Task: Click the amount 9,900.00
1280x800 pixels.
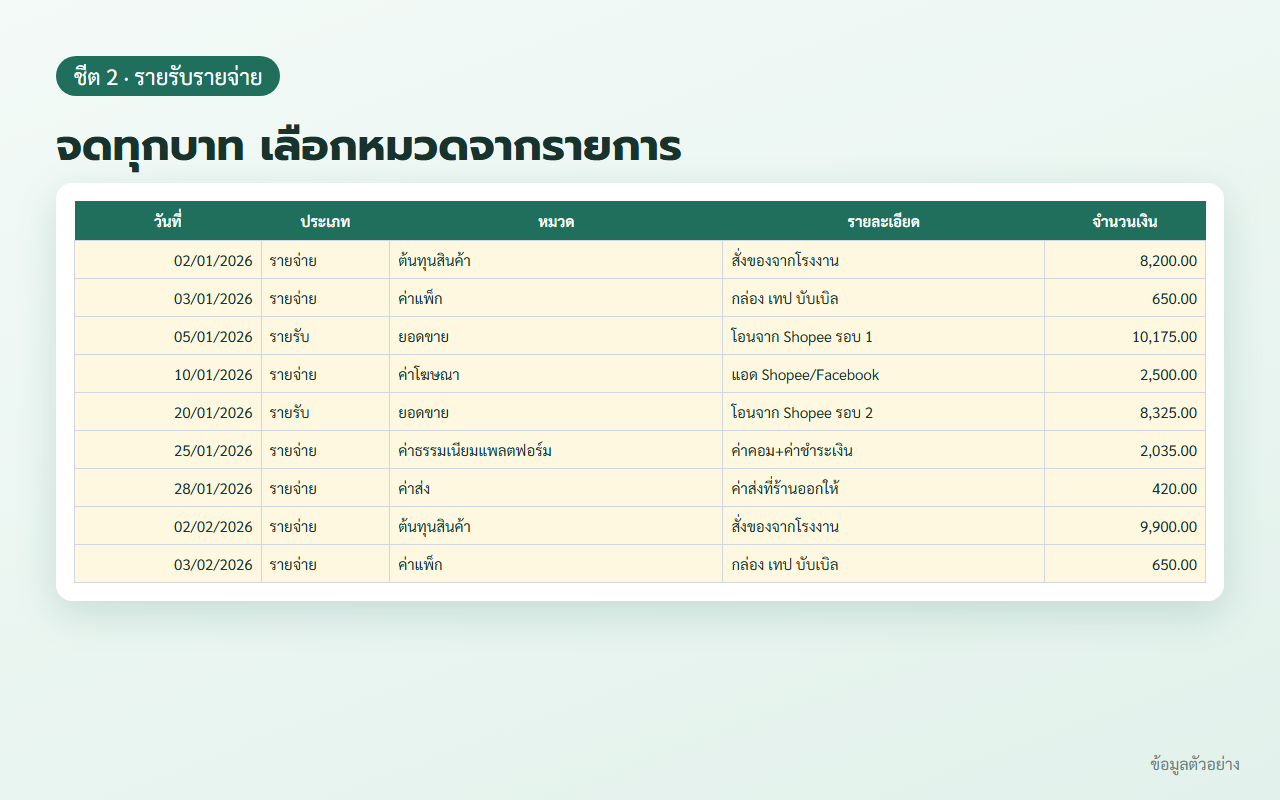Action: pyautogui.click(x=1125, y=526)
